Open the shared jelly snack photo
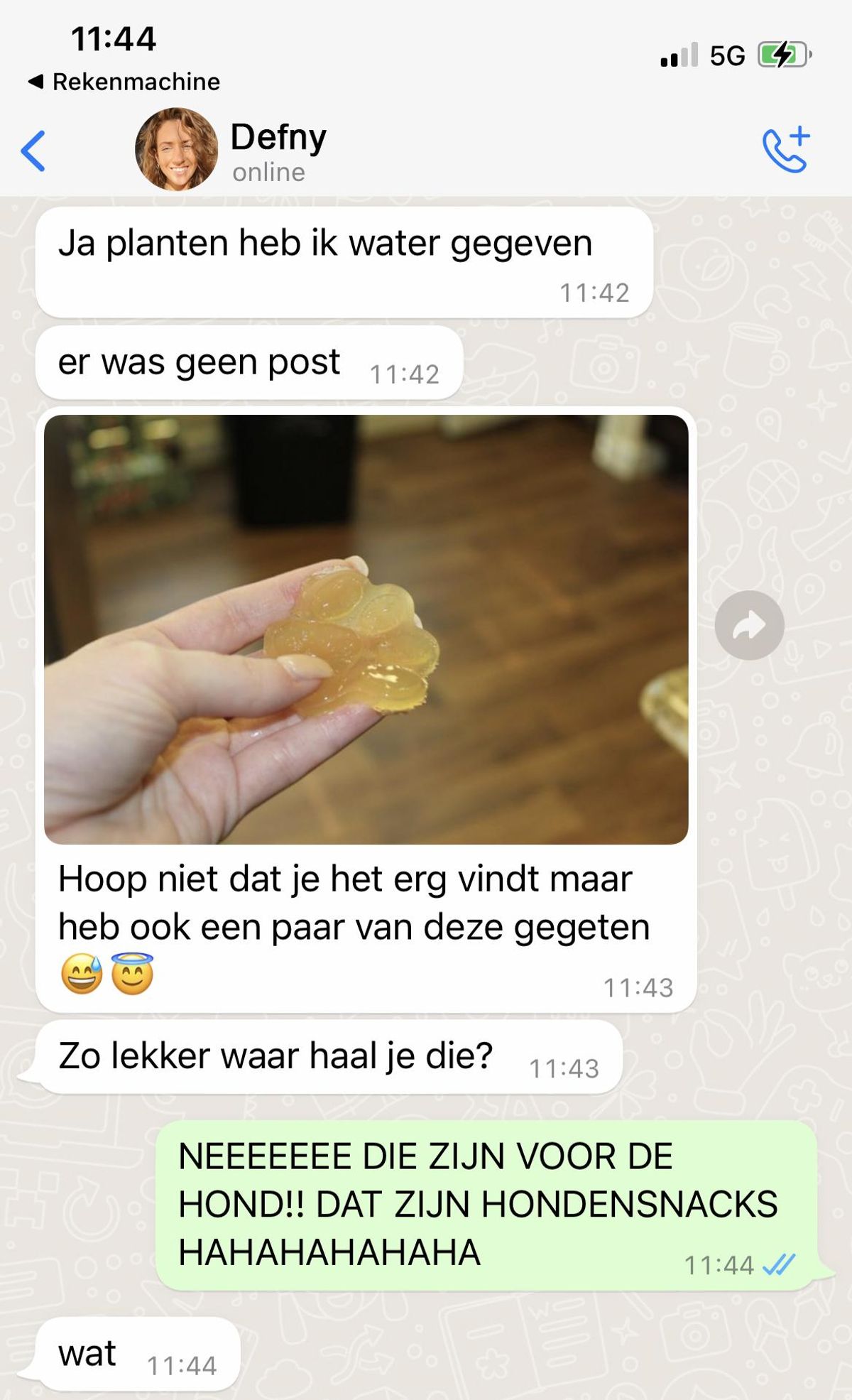Viewport: 852px width, 1400px height. click(366, 629)
